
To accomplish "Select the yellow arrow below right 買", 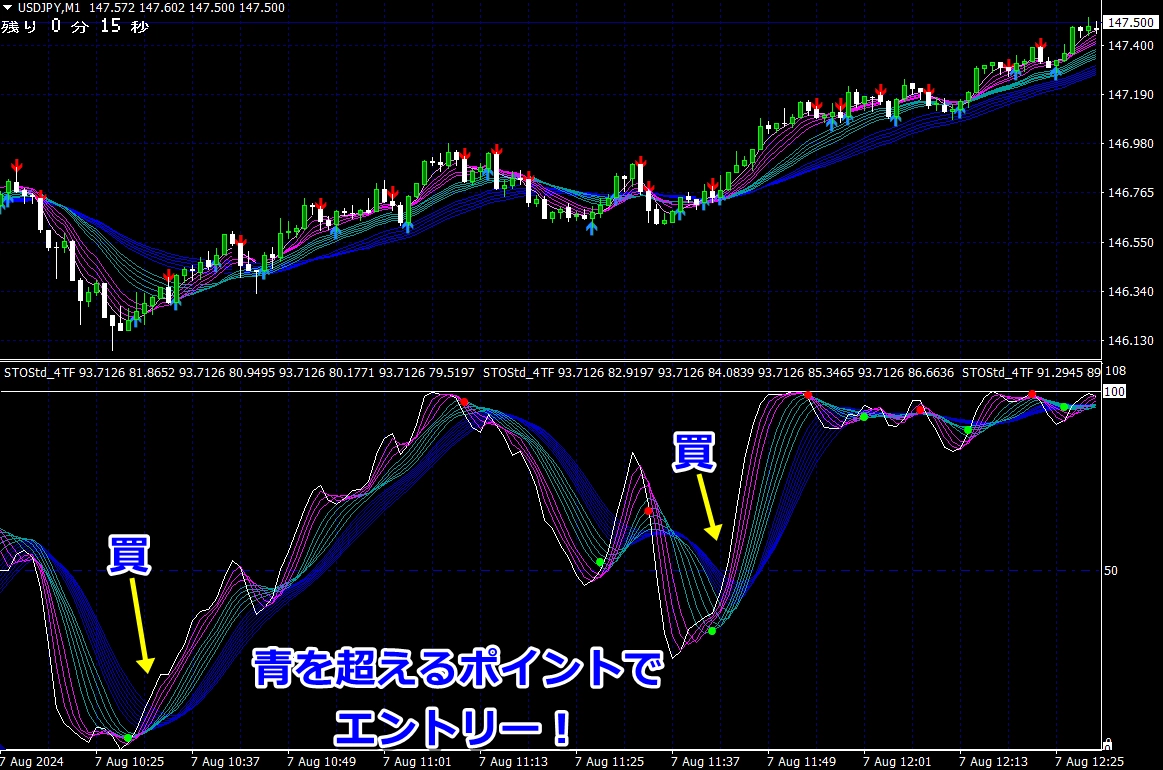I will point(707,507).
